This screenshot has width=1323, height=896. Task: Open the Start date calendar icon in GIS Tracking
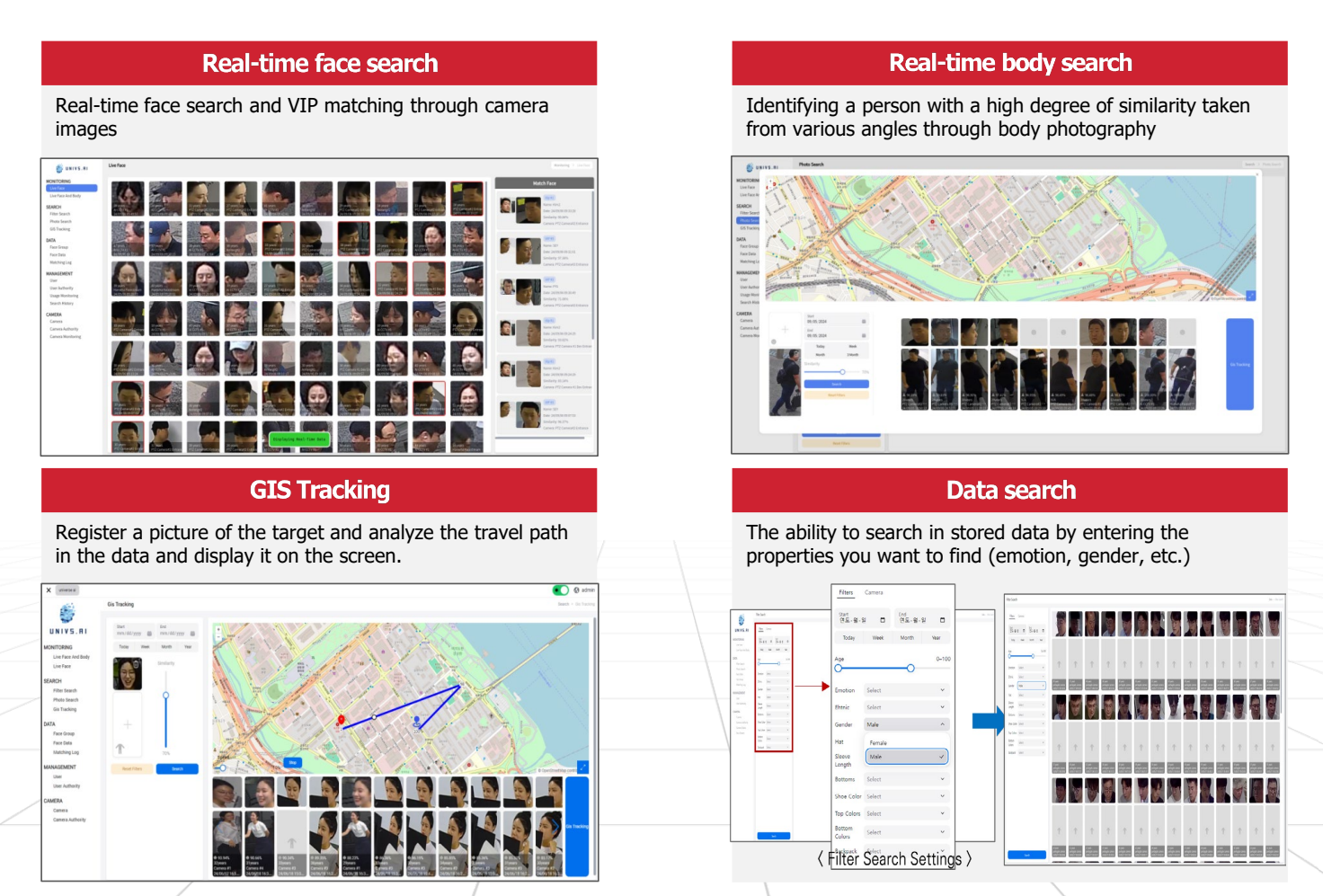(x=151, y=634)
